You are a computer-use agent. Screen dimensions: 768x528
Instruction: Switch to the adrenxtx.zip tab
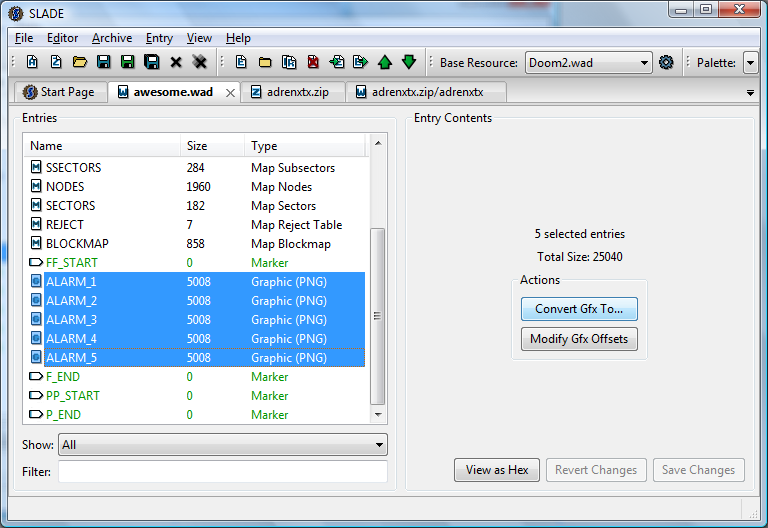click(292, 92)
